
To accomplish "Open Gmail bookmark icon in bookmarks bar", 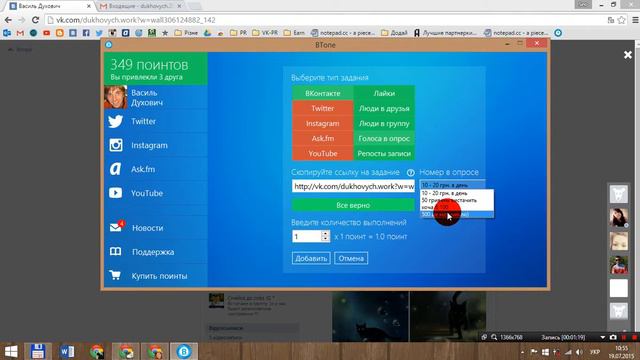I will [20, 33].
